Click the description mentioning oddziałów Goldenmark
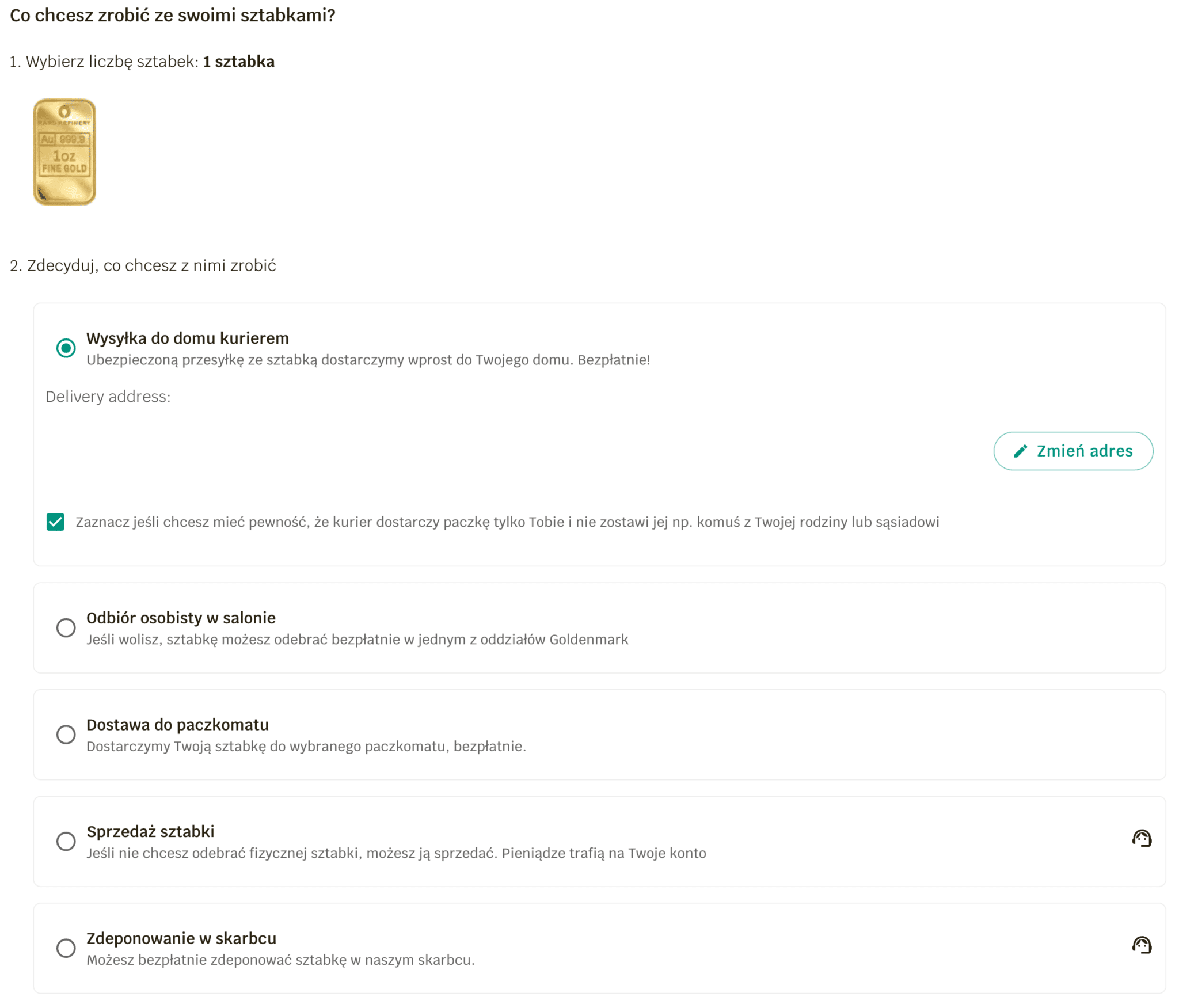This screenshot has height=1008, width=1179. click(x=357, y=640)
